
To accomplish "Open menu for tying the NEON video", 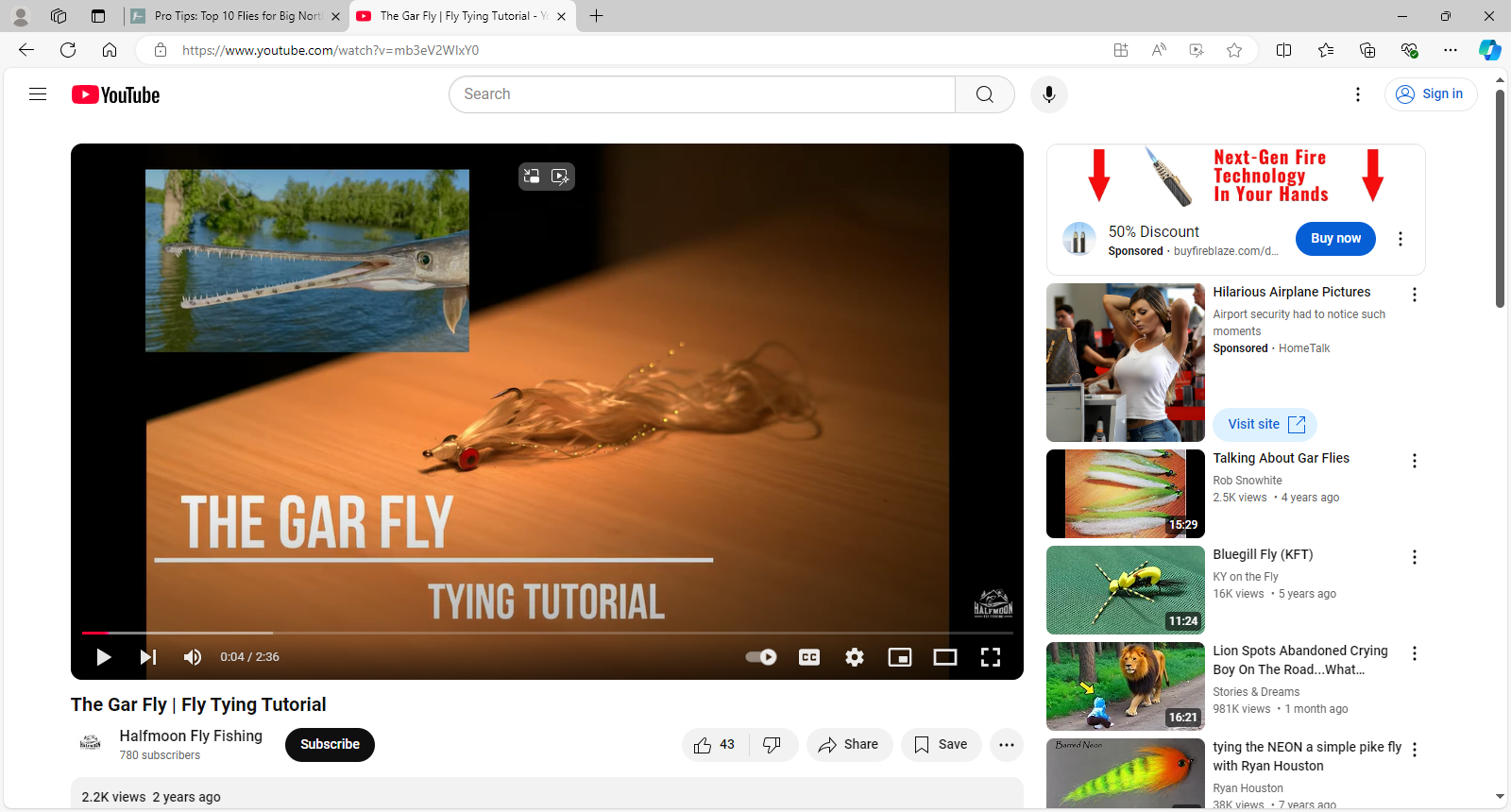I will [1415, 750].
